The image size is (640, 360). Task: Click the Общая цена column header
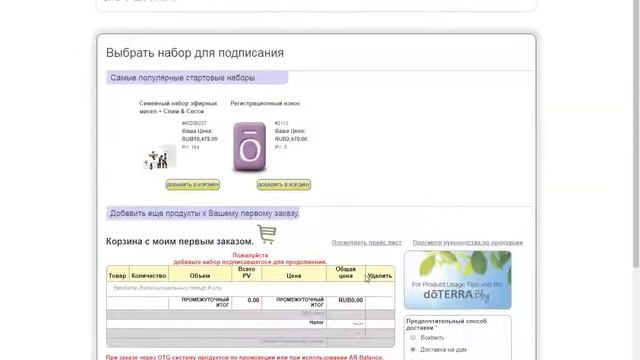click(346, 273)
